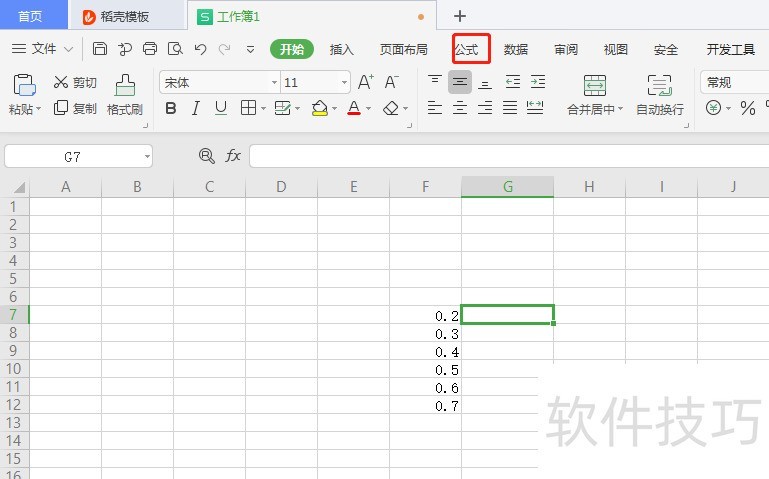The image size is (769, 479).
Task: Click the Undo arrow icon
Action: pos(200,49)
